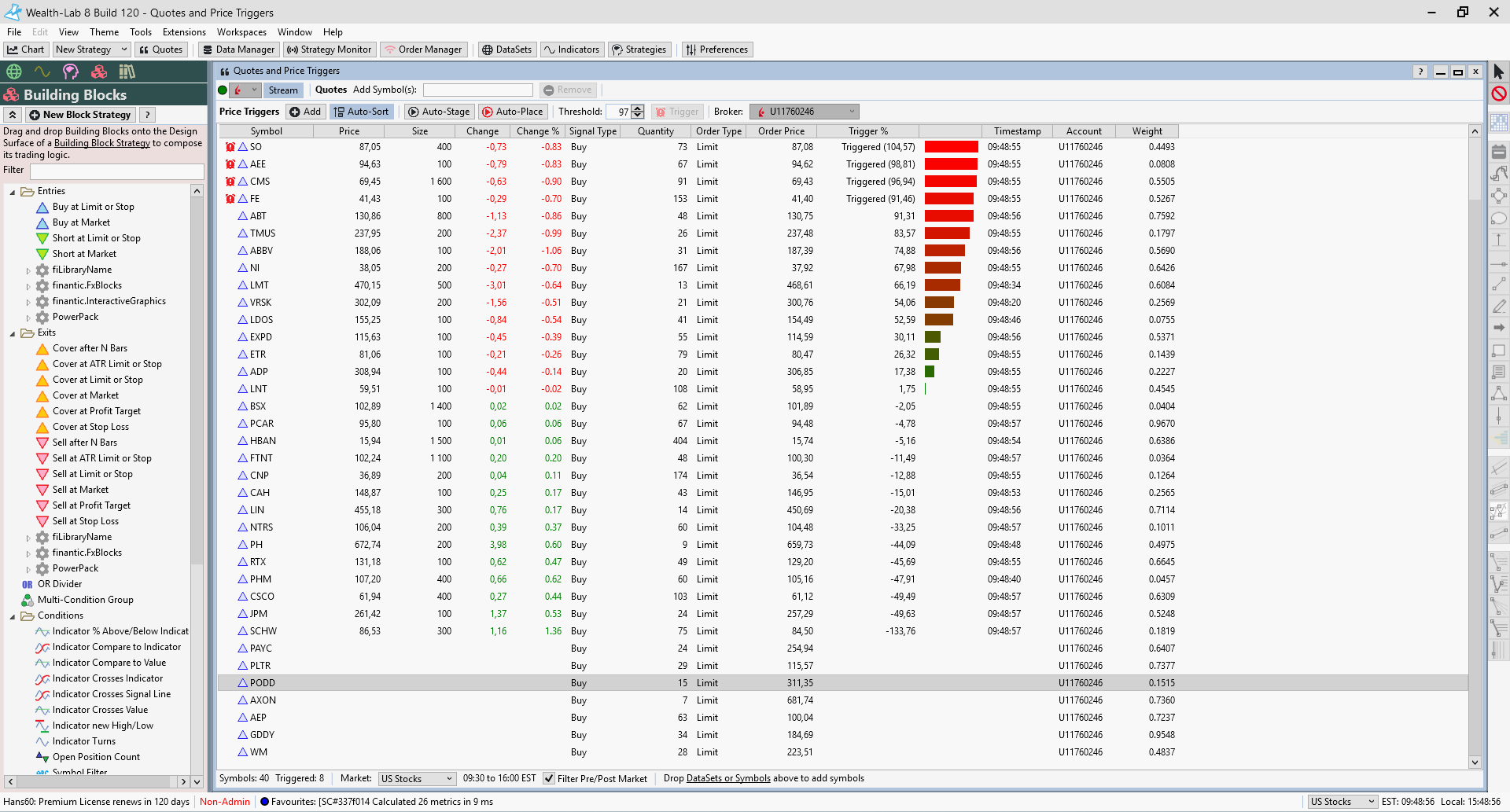Open the Building Block Strategy link
The image size is (1510, 812).
pos(102,143)
